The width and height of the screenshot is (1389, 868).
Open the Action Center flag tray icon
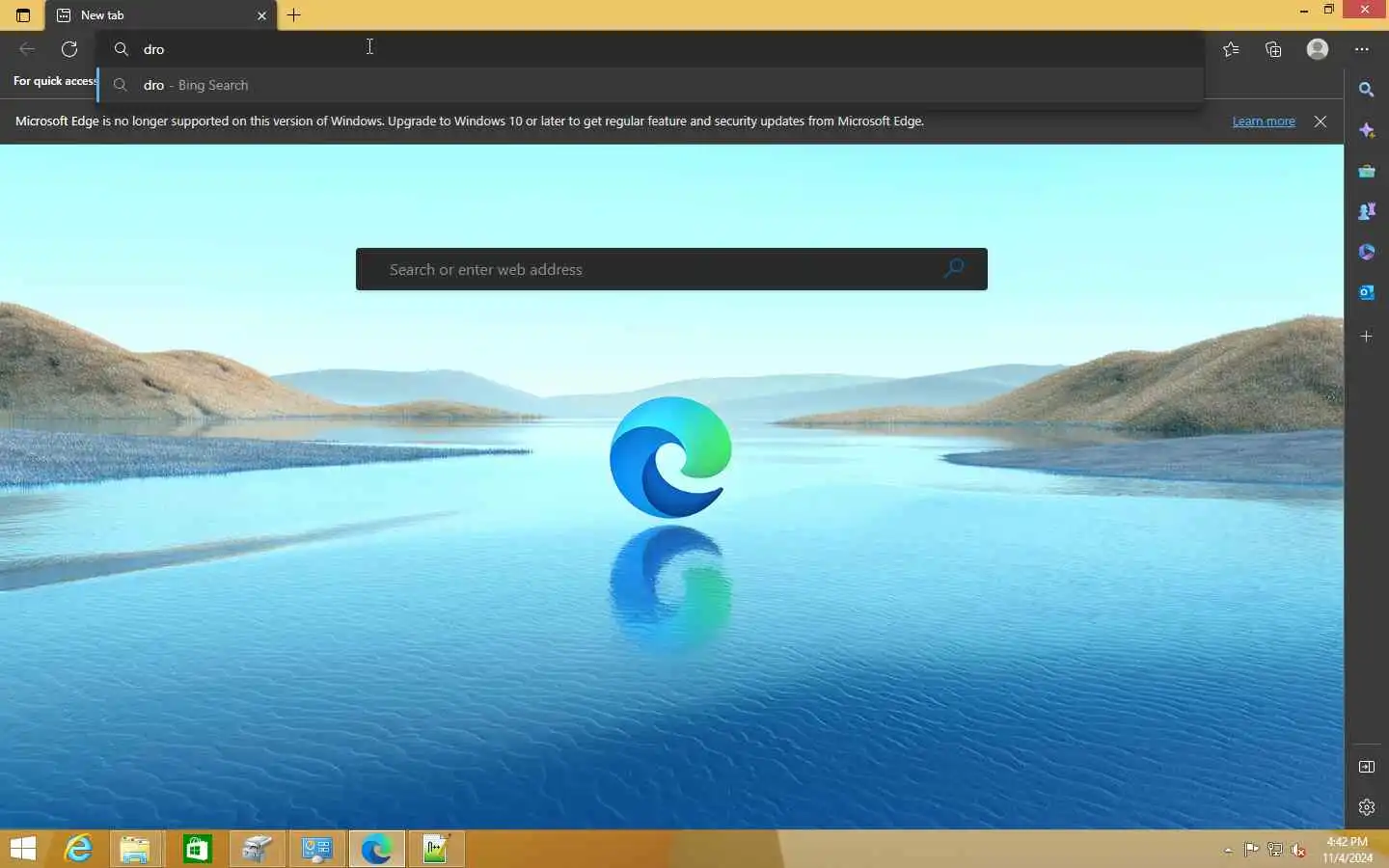(x=1251, y=850)
